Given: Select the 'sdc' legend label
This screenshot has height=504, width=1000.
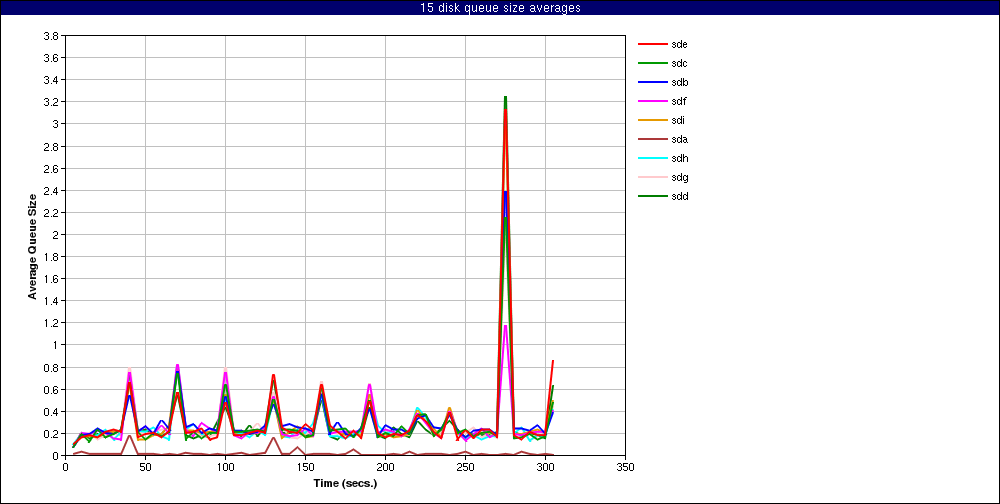Looking at the screenshot, I should [679, 64].
